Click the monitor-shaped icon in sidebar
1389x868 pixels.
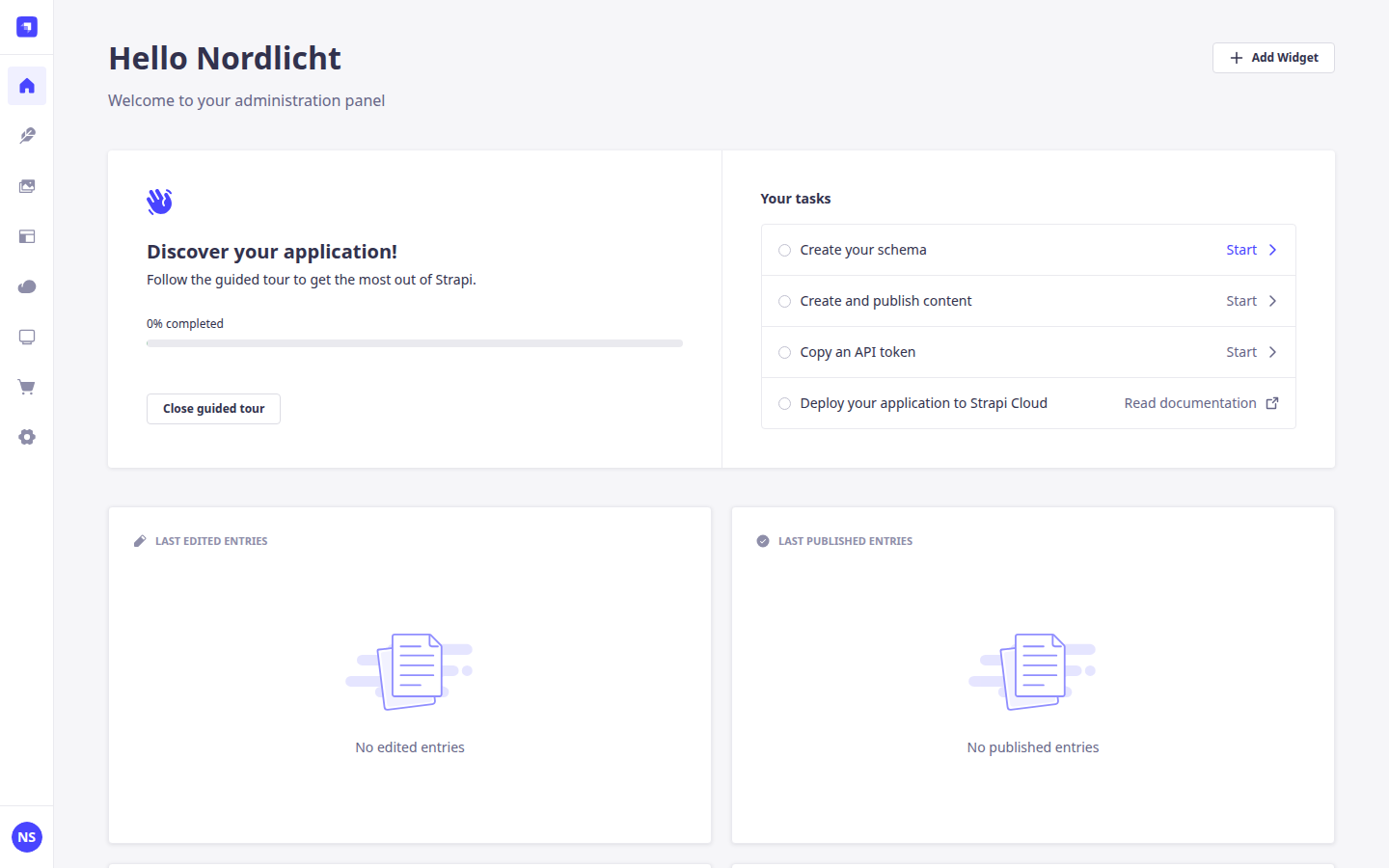pyautogui.click(x=27, y=337)
